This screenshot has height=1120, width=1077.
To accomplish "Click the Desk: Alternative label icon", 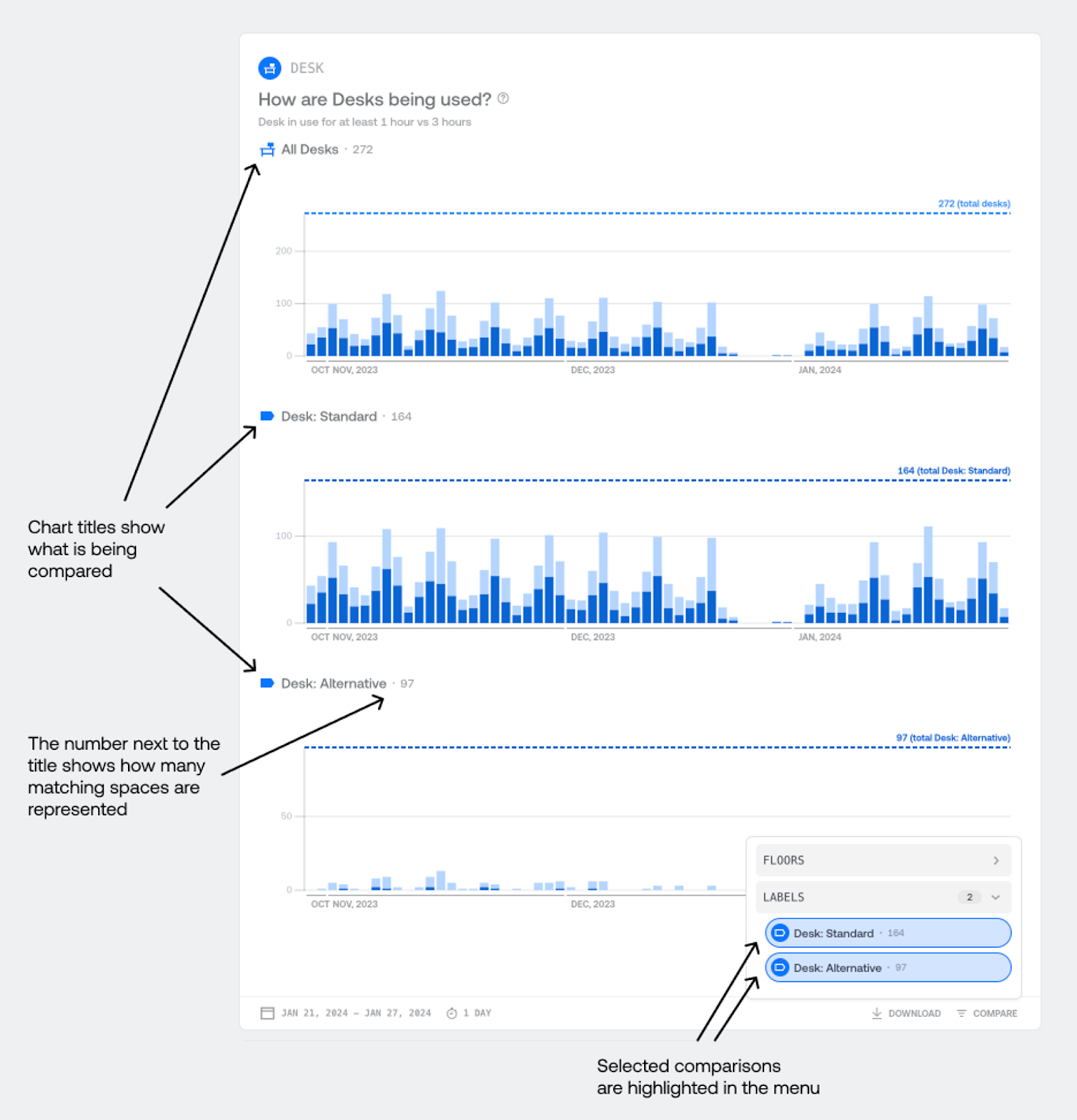I will (x=267, y=683).
